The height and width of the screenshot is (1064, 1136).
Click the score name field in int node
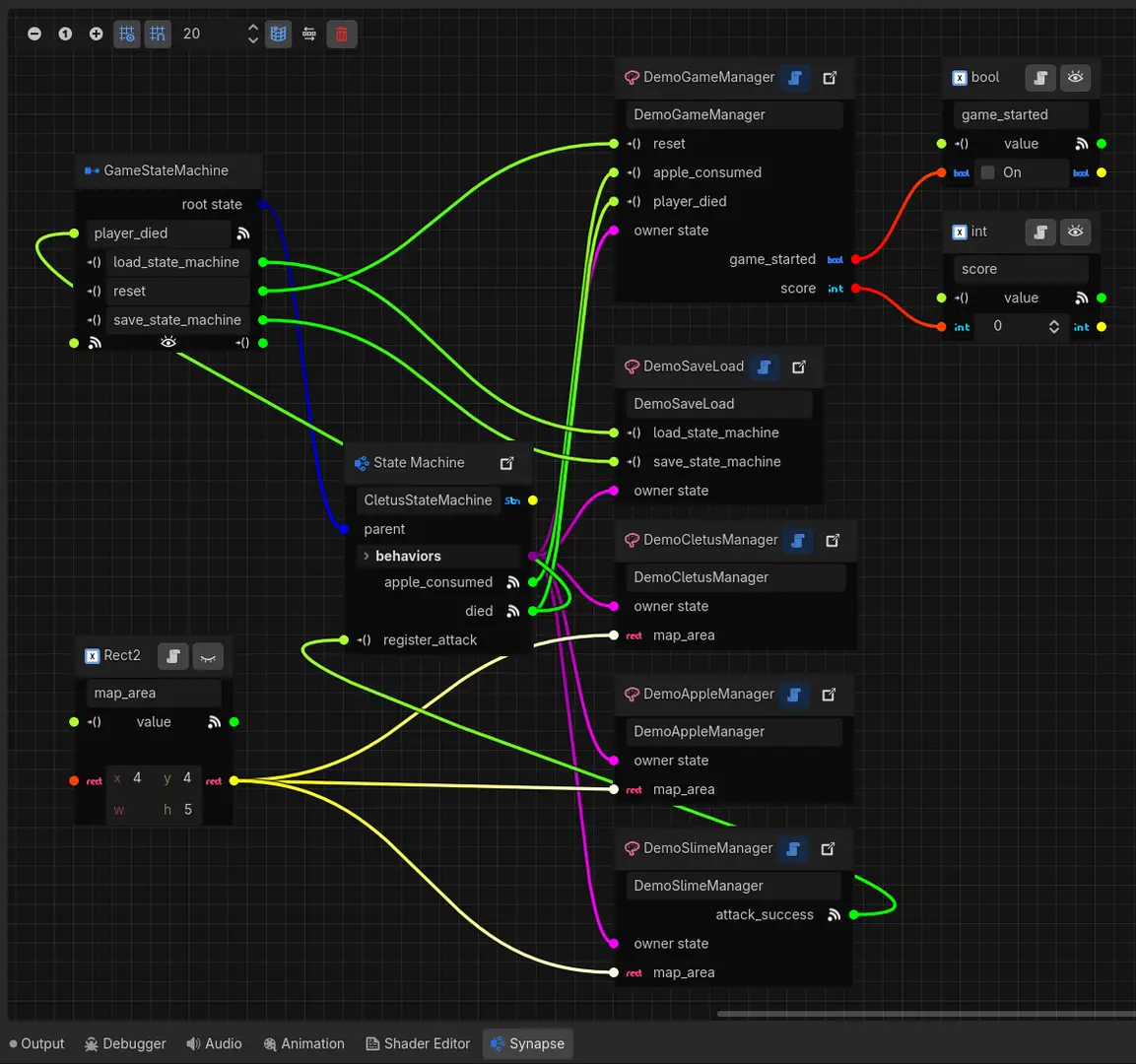[1021, 269]
